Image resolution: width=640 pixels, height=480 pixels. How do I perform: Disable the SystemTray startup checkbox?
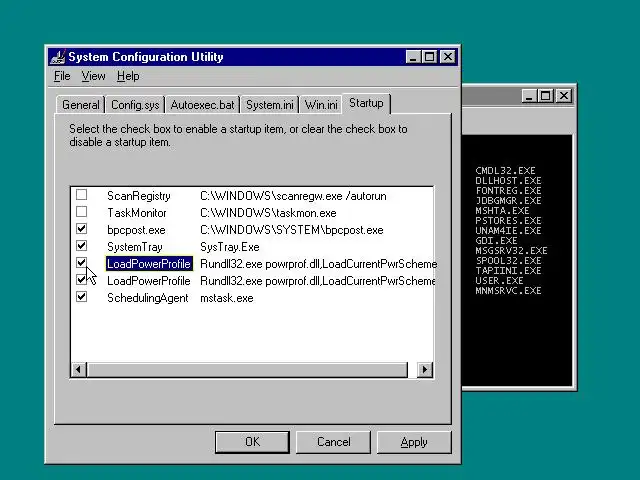[82, 246]
